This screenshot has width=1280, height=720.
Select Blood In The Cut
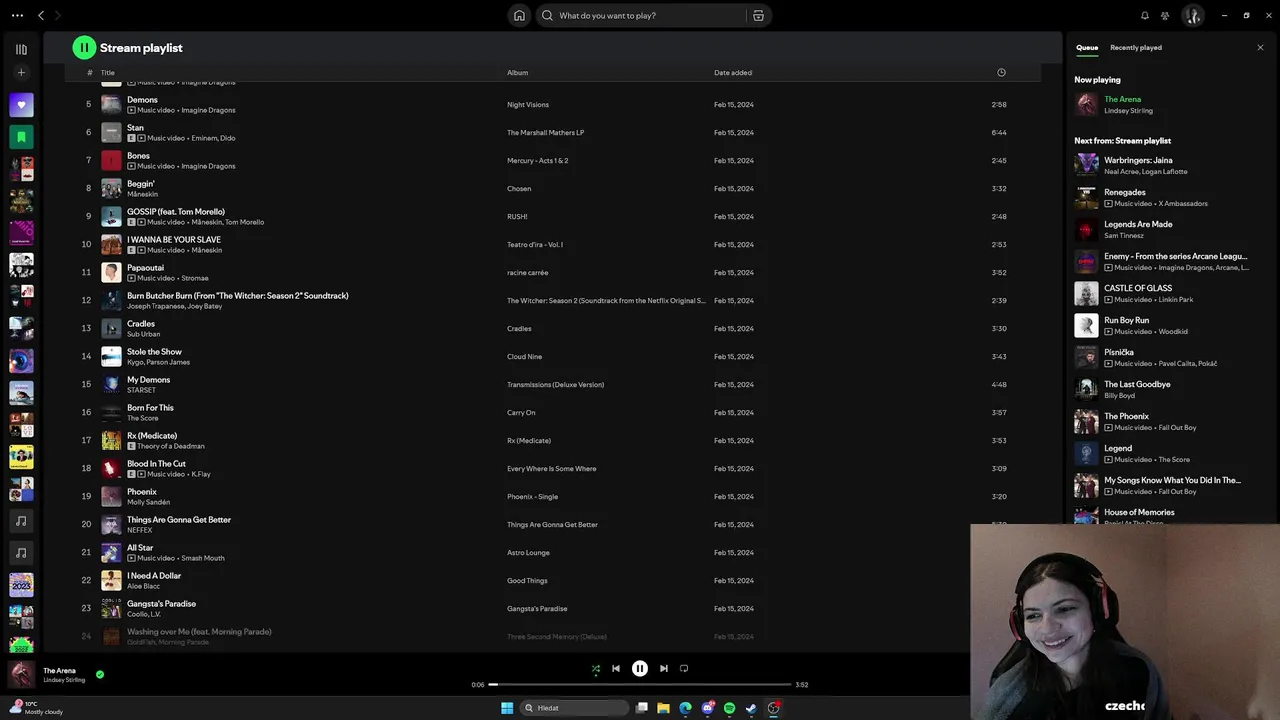pyautogui.click(x=156, y=464)
